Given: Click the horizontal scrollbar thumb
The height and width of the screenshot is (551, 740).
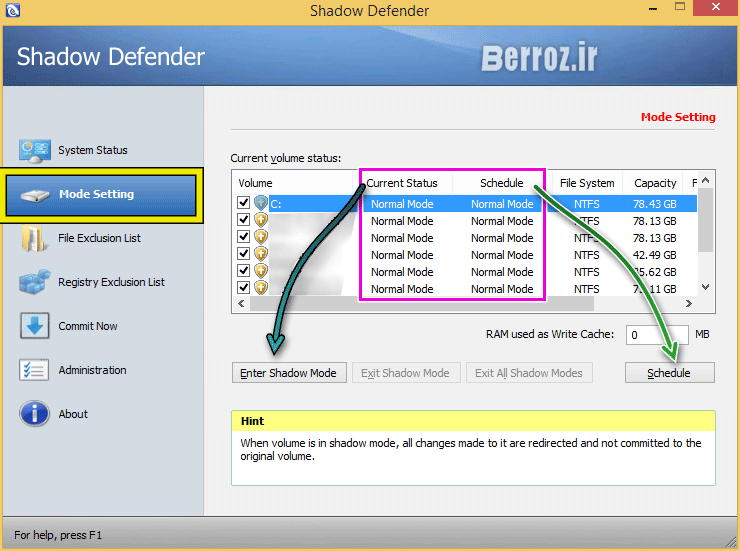Looking at the screenshot, I should pyautogui.click(x=421, y=304).
